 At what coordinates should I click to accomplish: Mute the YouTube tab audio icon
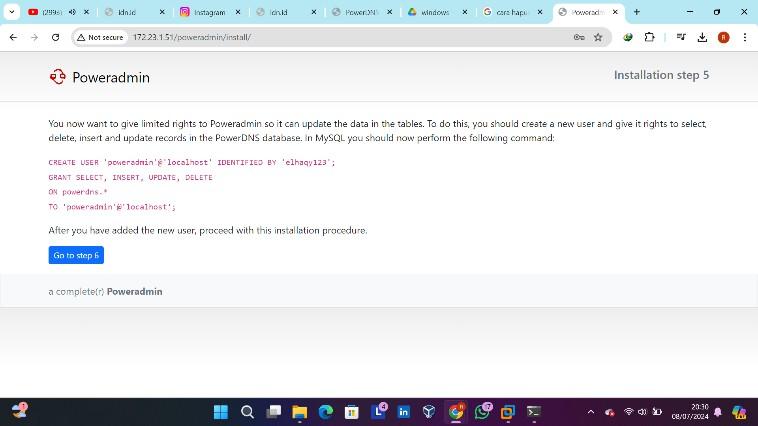pyautogui.click(x=72, y=12)
